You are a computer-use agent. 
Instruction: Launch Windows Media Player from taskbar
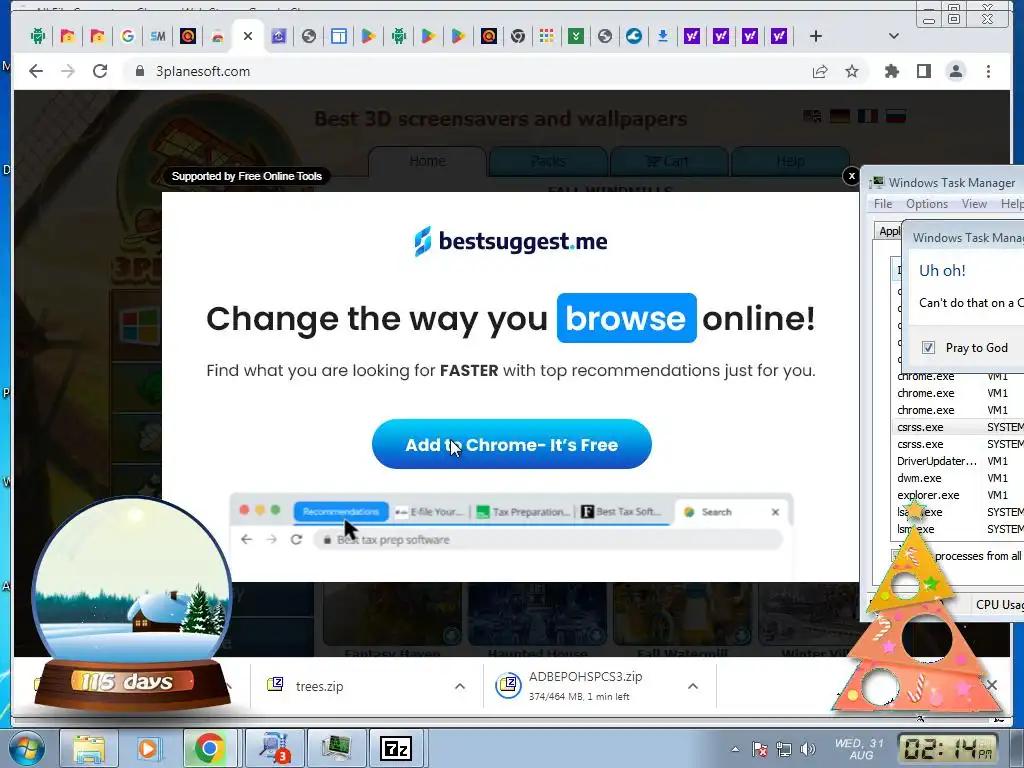(x=149, y=748)
